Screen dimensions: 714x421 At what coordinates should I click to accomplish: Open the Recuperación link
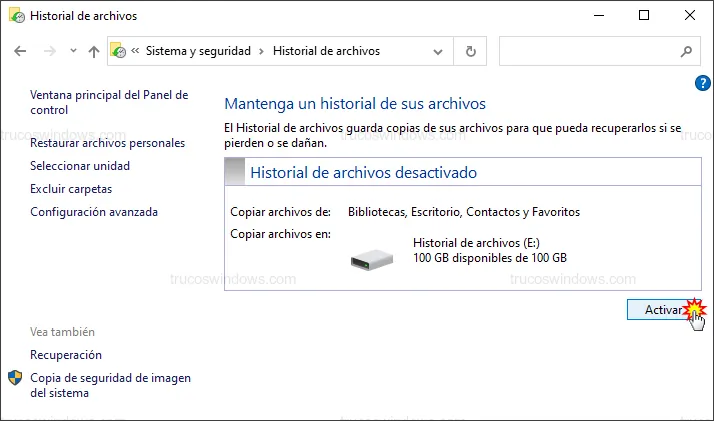click(66, 355)
